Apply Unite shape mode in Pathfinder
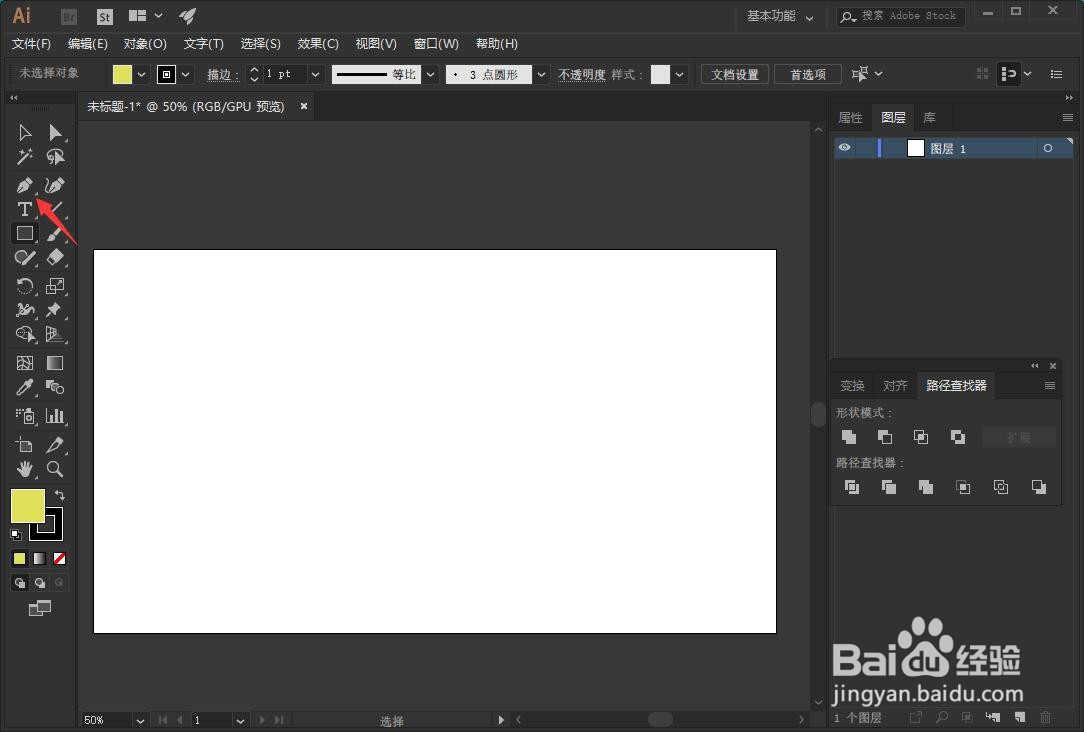 tap(849, 437)
